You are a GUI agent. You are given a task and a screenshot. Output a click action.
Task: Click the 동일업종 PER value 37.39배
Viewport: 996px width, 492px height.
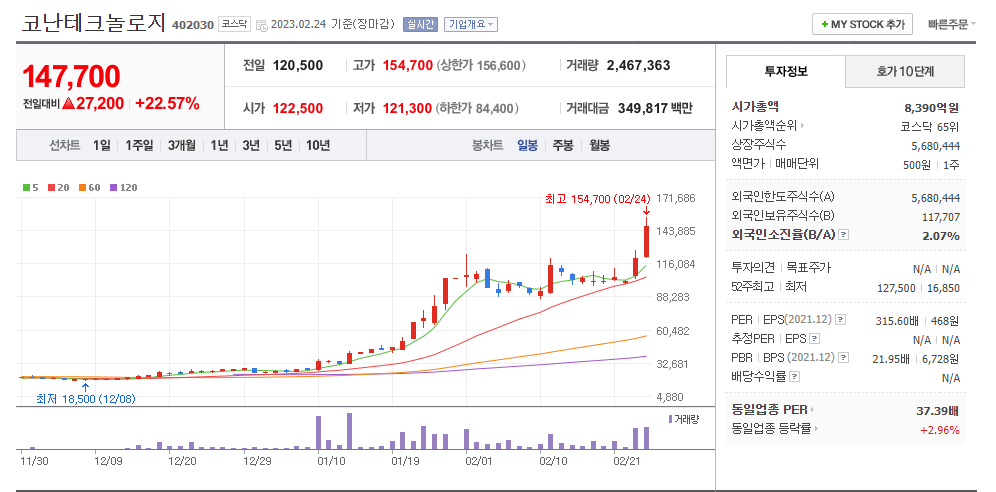[938, 410]
